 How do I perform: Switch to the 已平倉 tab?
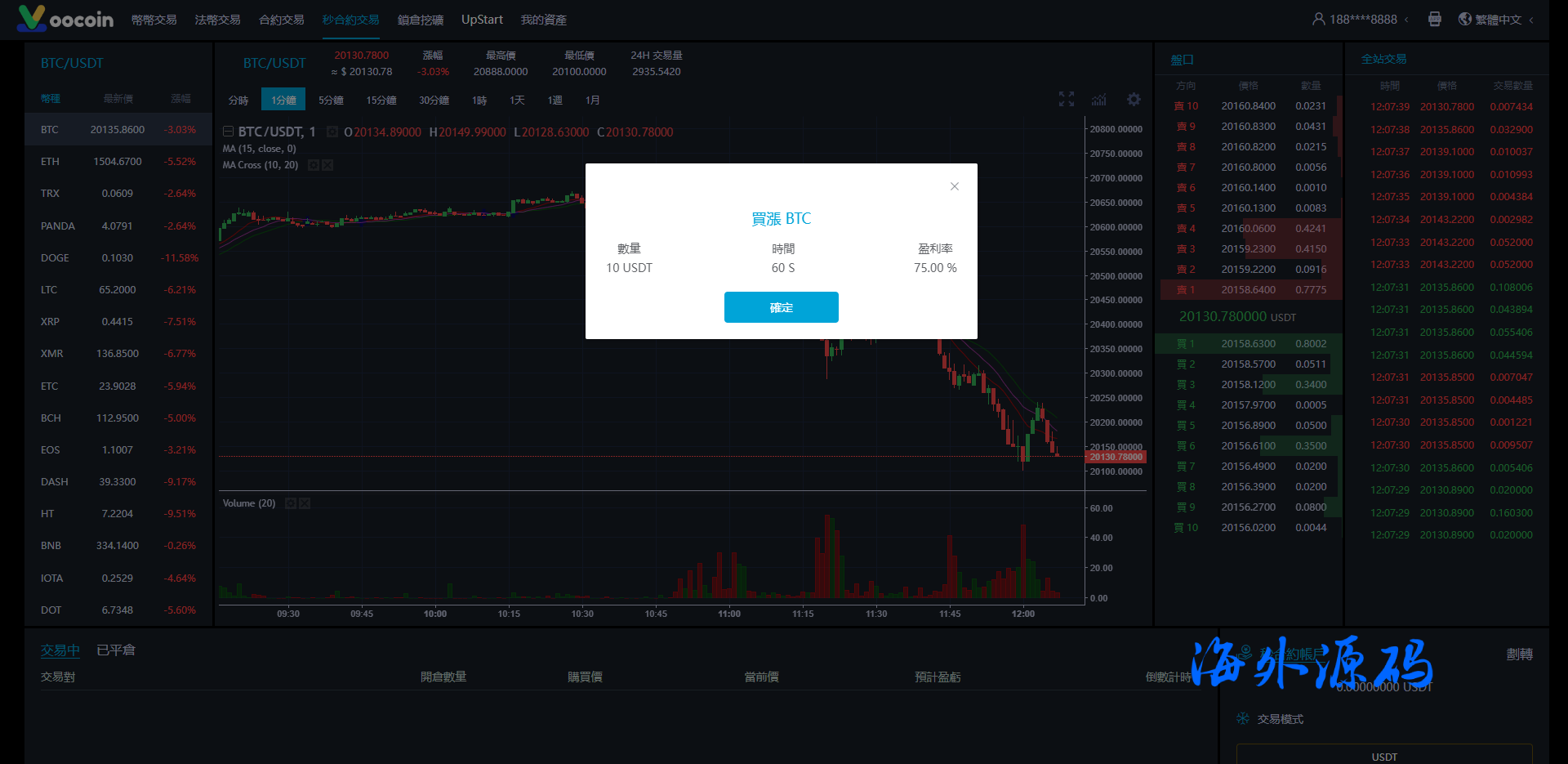[116, 650]
